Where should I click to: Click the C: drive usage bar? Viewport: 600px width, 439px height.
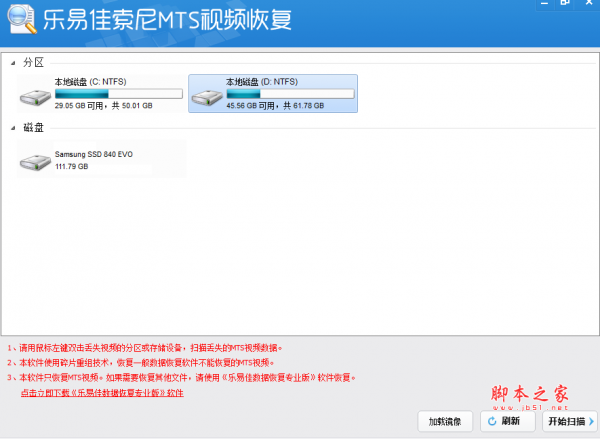coord(119,94)
